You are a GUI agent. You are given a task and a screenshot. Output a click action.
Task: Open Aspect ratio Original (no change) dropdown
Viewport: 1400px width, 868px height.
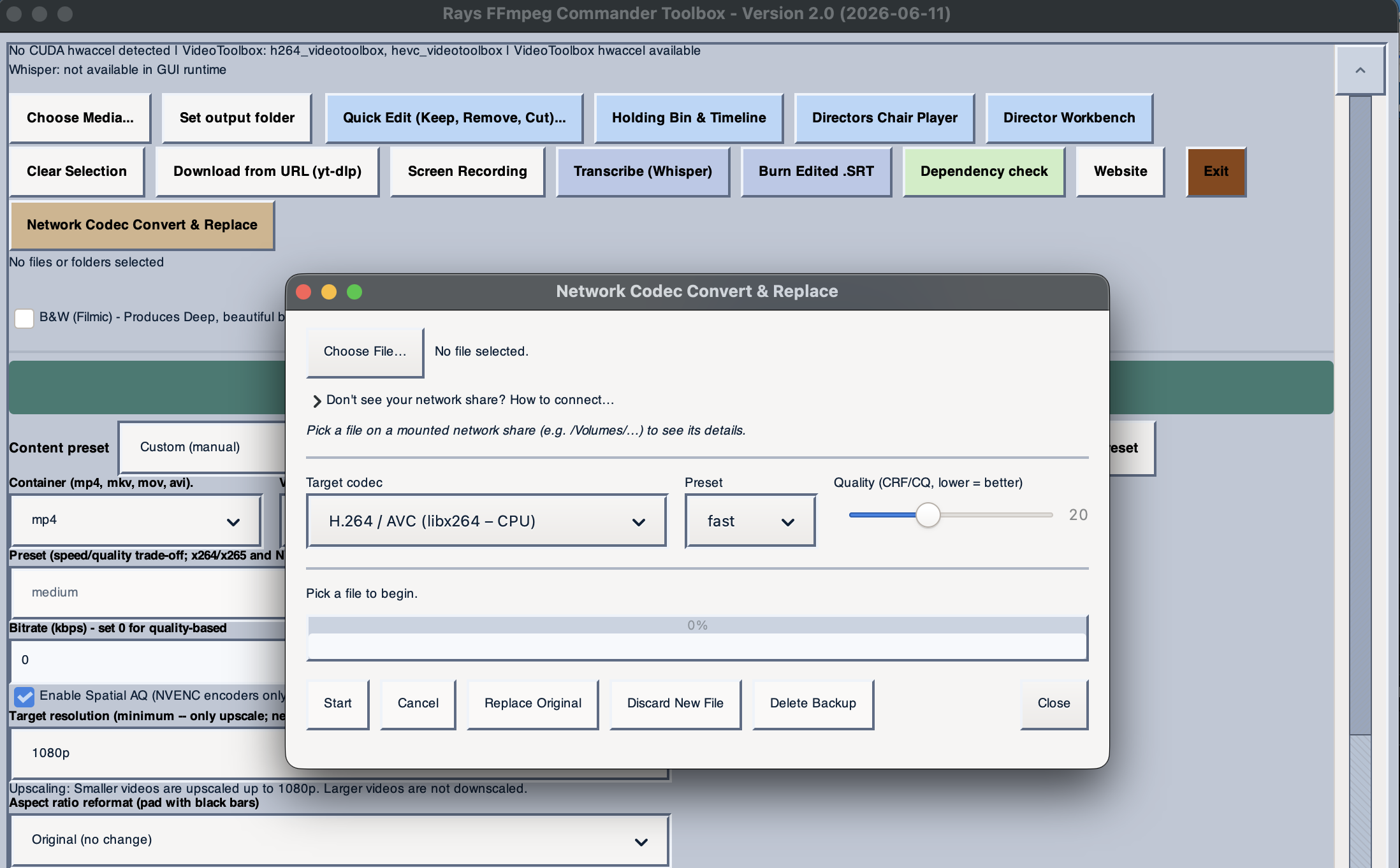(340, 840)
